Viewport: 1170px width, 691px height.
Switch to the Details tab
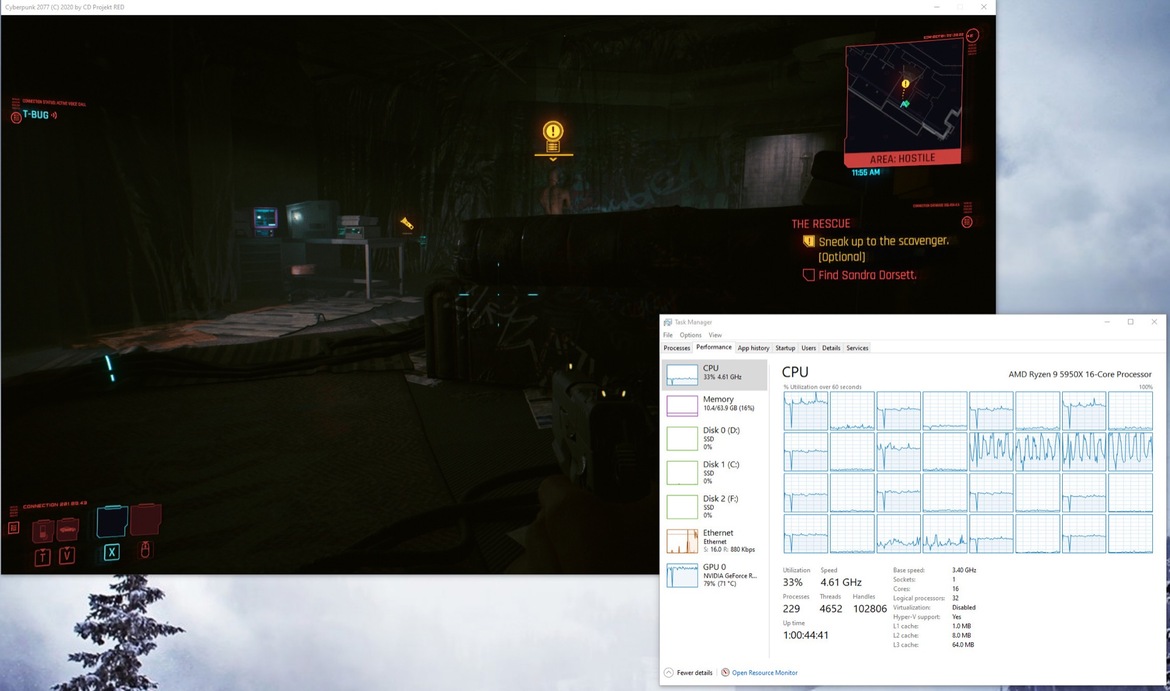point(831,348)
